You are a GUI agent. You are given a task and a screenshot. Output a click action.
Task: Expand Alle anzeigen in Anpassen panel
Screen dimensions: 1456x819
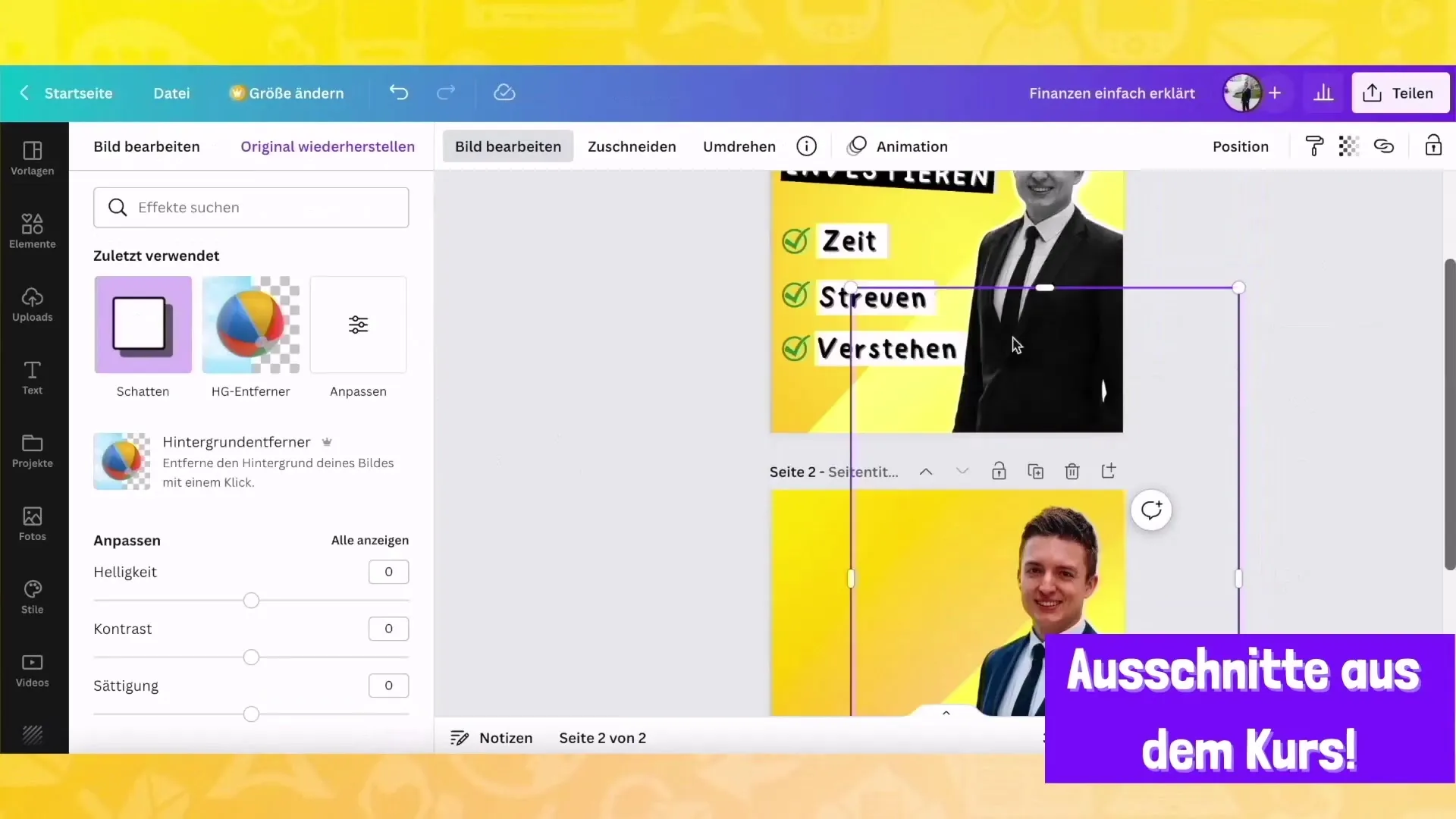[369, 540]
